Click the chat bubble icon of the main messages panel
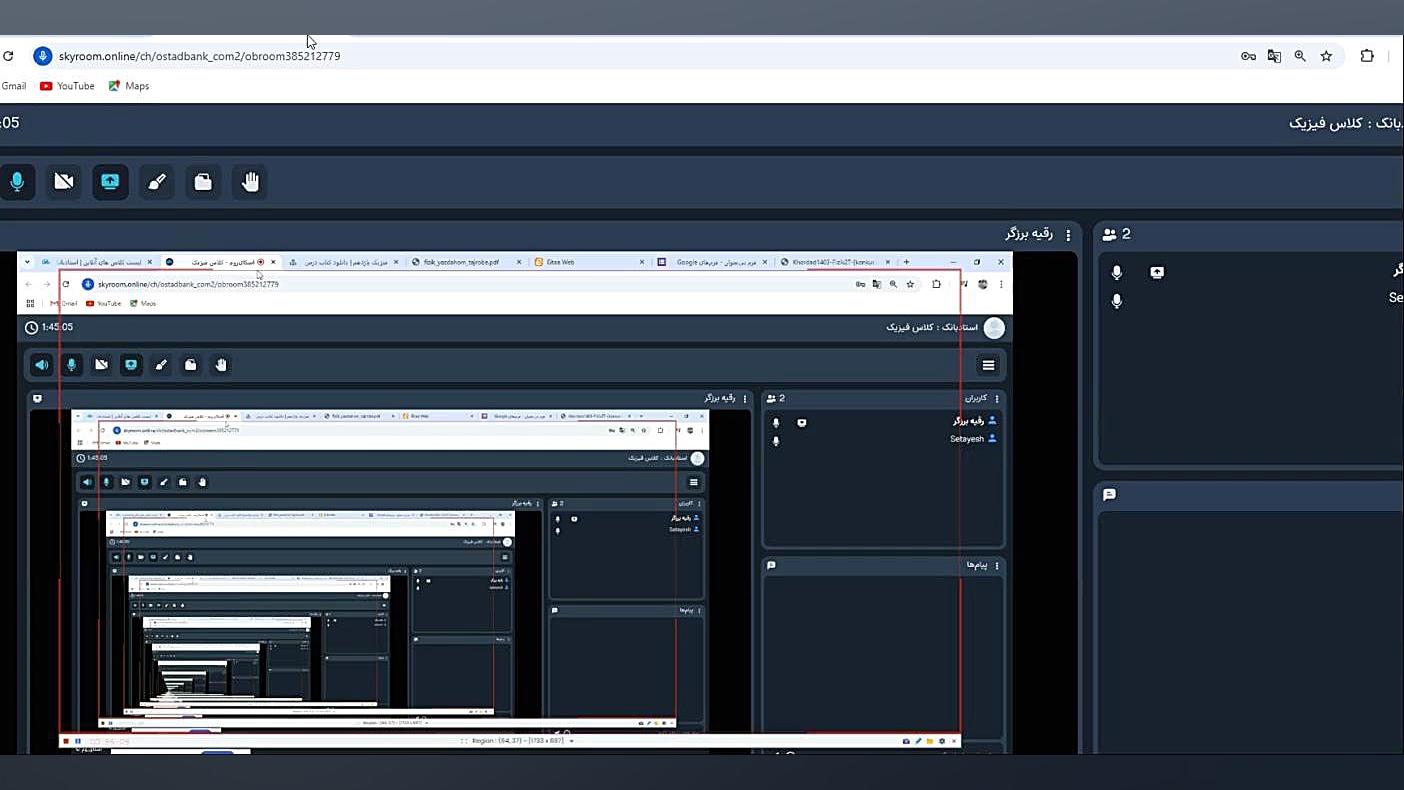 (x=1109, y=494)
